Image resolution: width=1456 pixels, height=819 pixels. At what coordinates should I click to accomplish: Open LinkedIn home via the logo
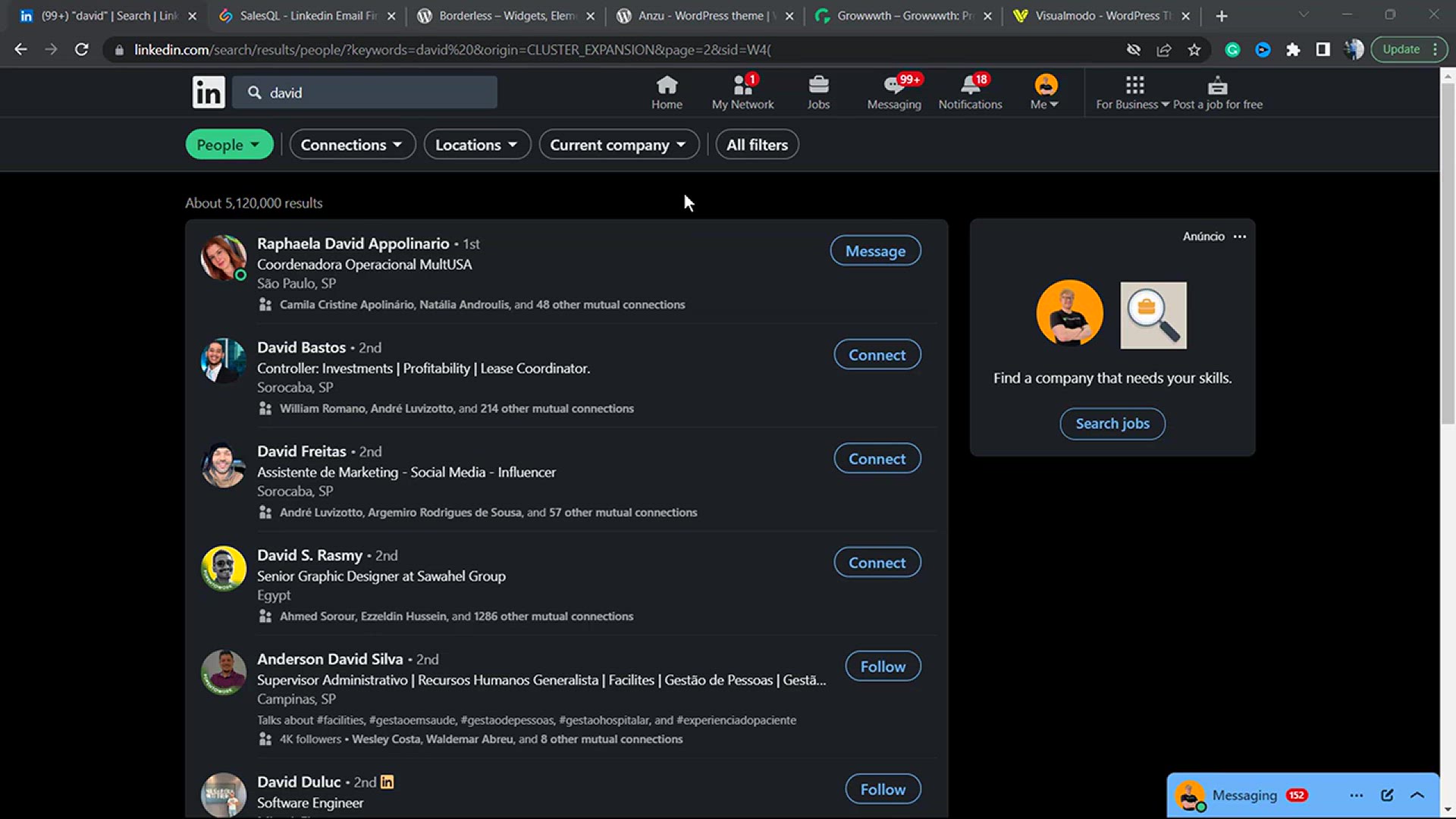click(209, 93)
